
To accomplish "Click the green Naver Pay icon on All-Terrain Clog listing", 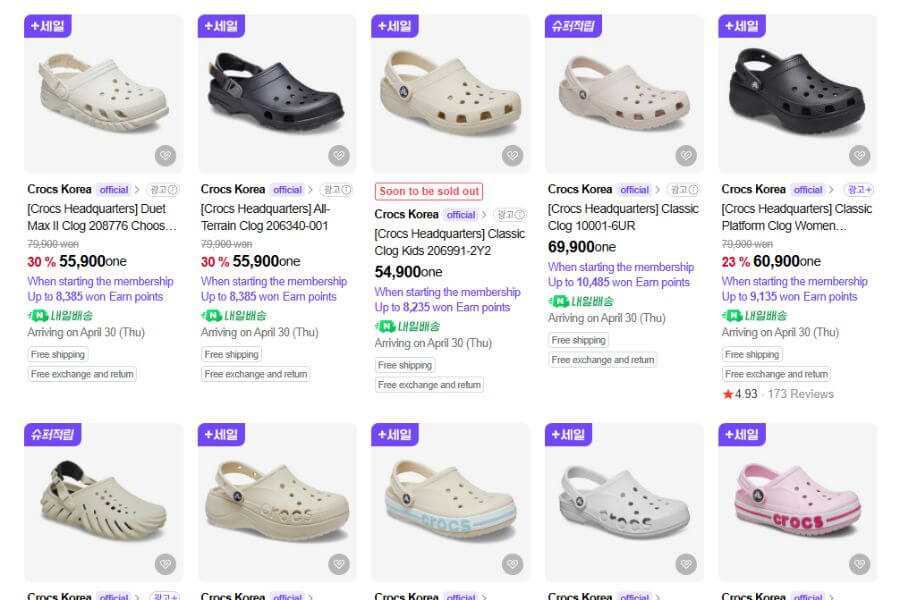I will tap(213, 316).
